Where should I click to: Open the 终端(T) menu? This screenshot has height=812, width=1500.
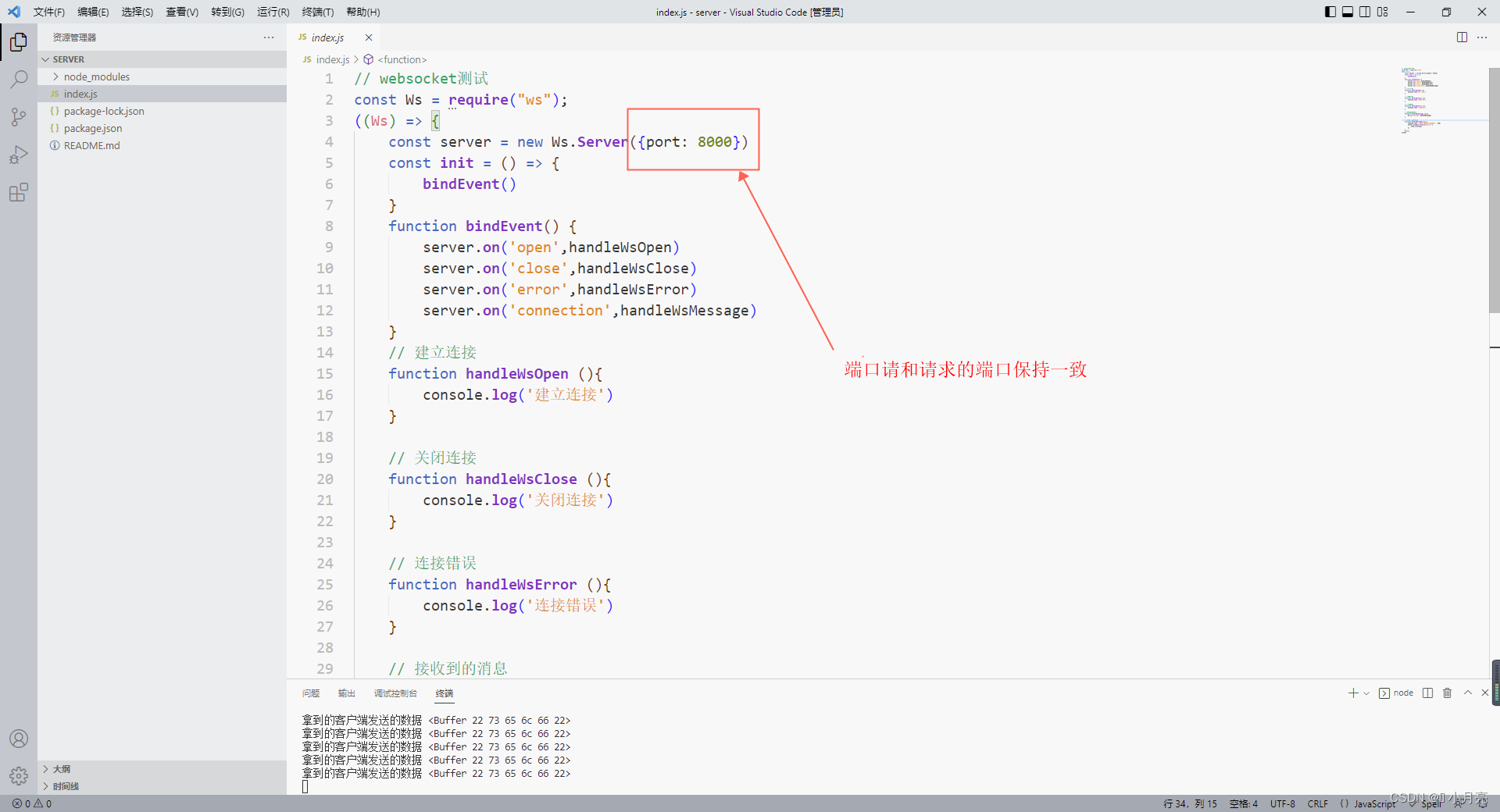(318, 12)
